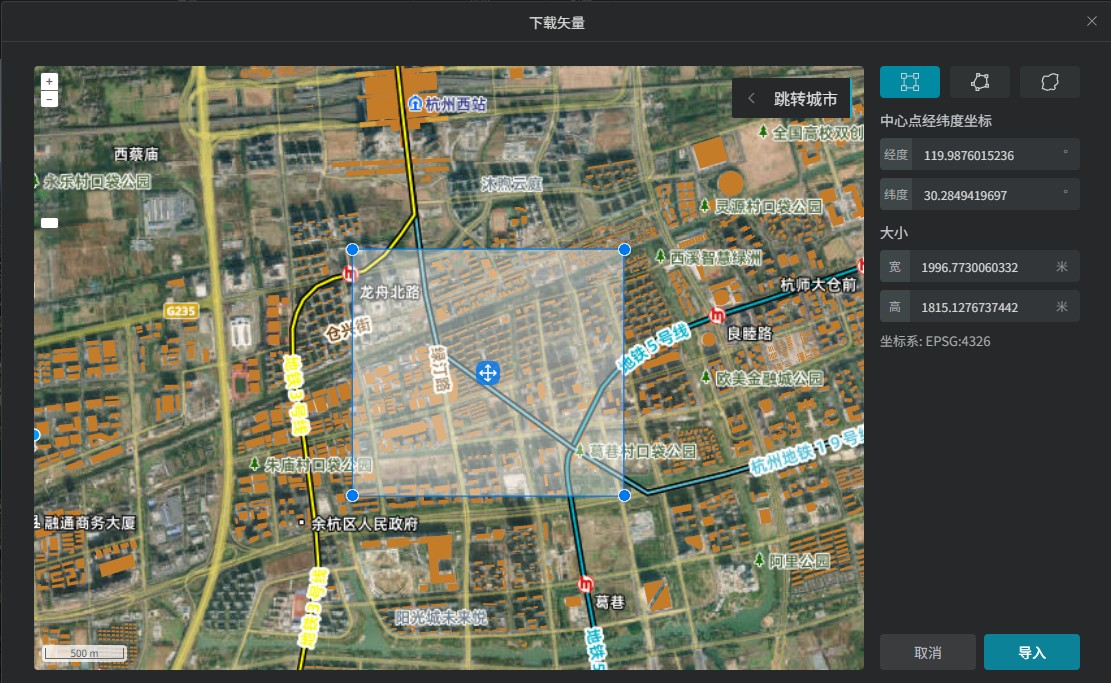Select the freehand region drawing mode
1111x683 pixels.
tap(1049, 82)
